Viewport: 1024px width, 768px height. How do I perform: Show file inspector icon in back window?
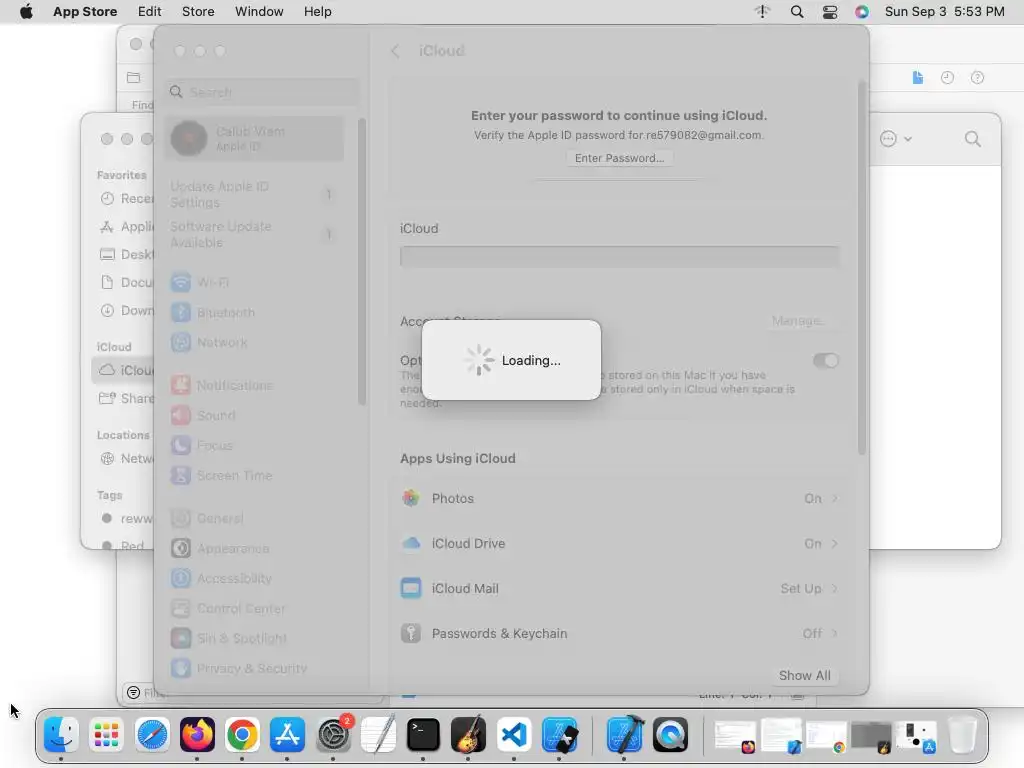tap(918, 78)
